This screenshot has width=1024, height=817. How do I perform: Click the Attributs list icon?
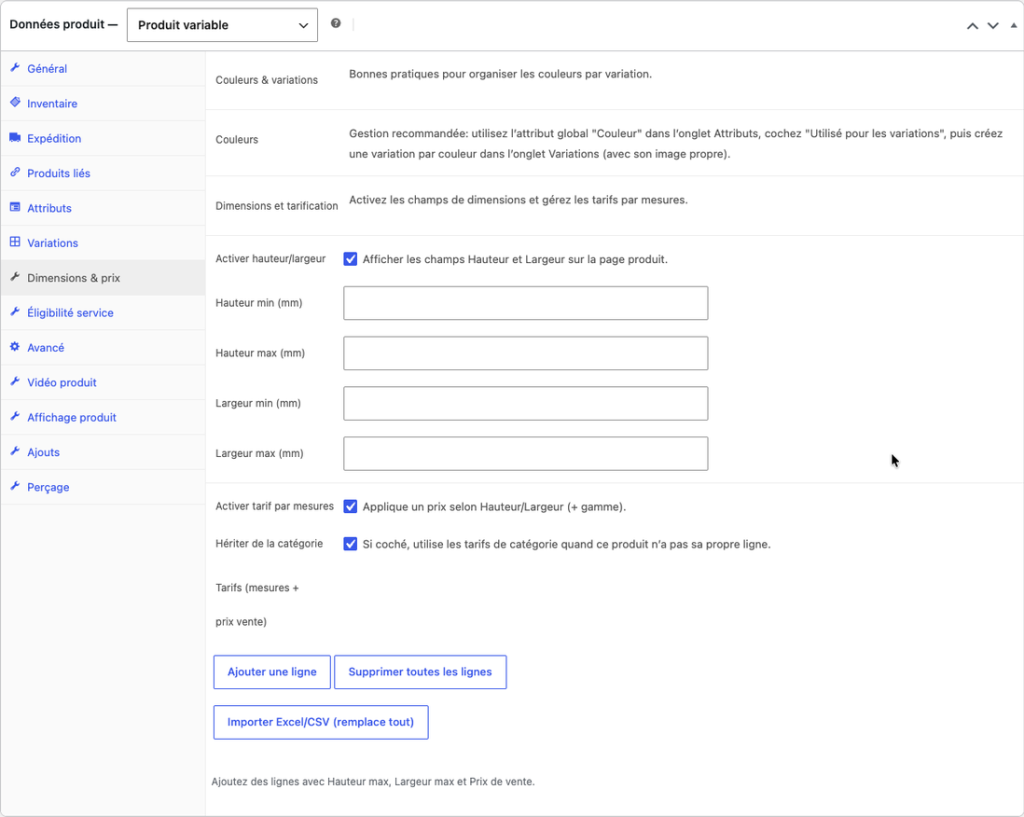(x=15, y=207)
